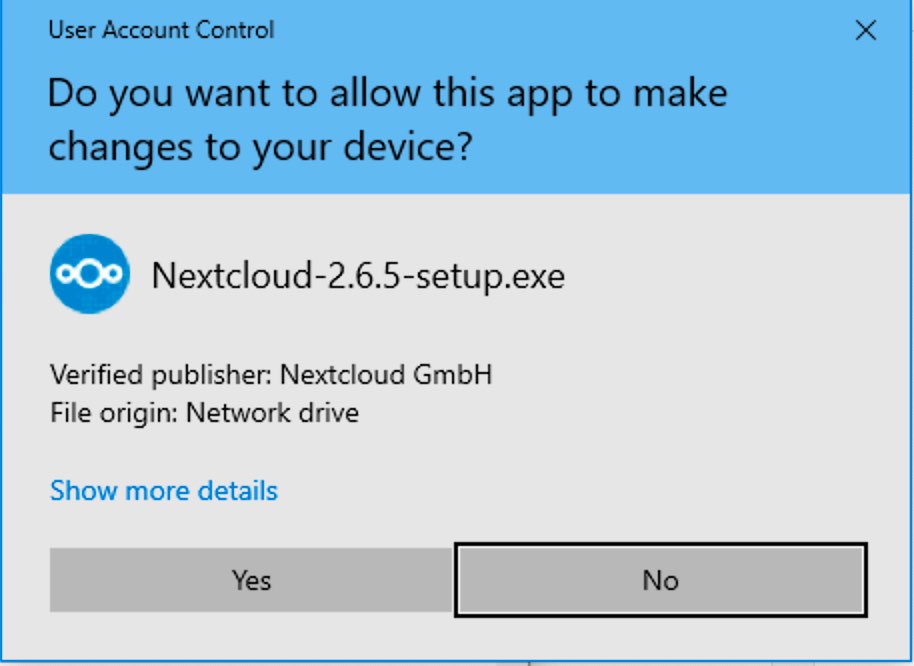Image resolution: width=914 pixels, height=666 pixels.
Task: Click the 'Do you want to allow' heading line
Action: pos(388,94)
